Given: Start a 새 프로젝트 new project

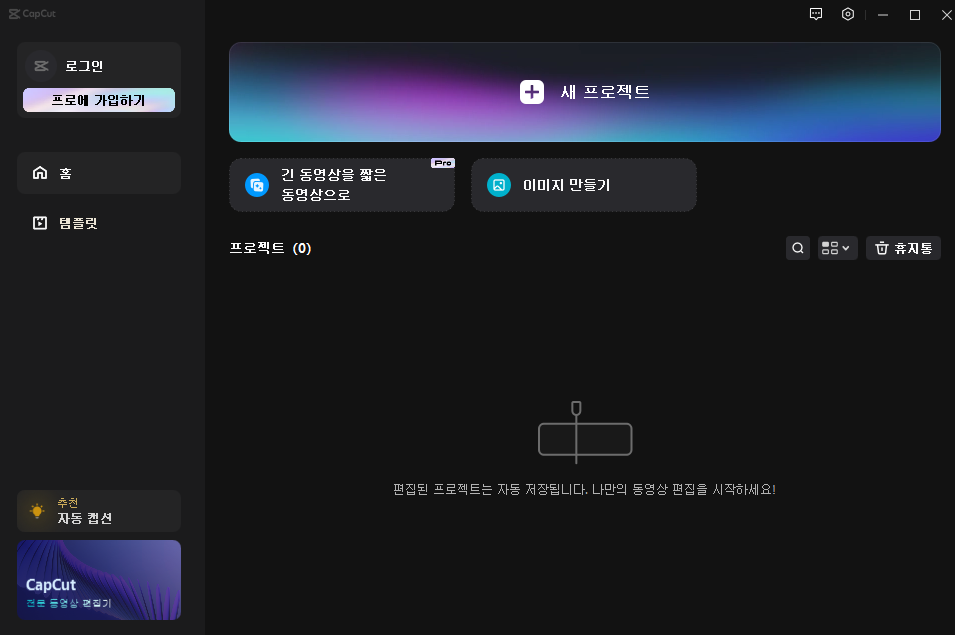Looking at the screenshot, I should point(585,91).
